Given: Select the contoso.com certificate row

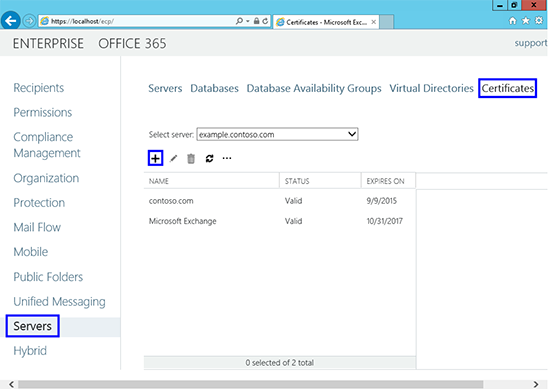Looking at the screenshot, I should tap(280, 201).
